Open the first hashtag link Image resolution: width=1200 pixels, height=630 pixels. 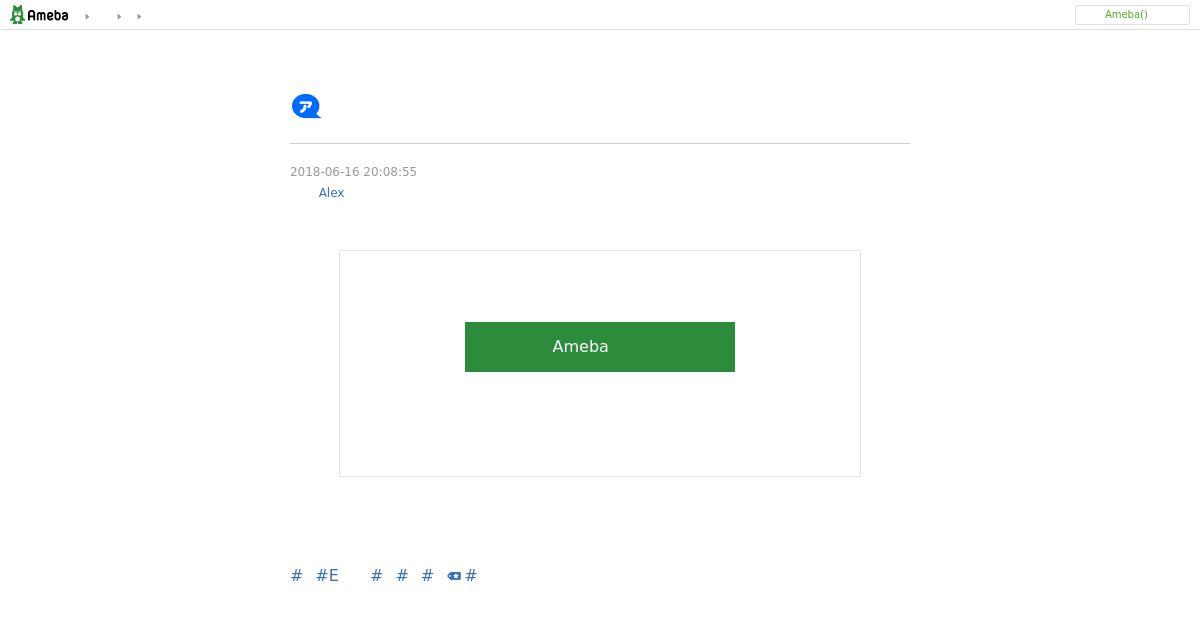(296, 575)
